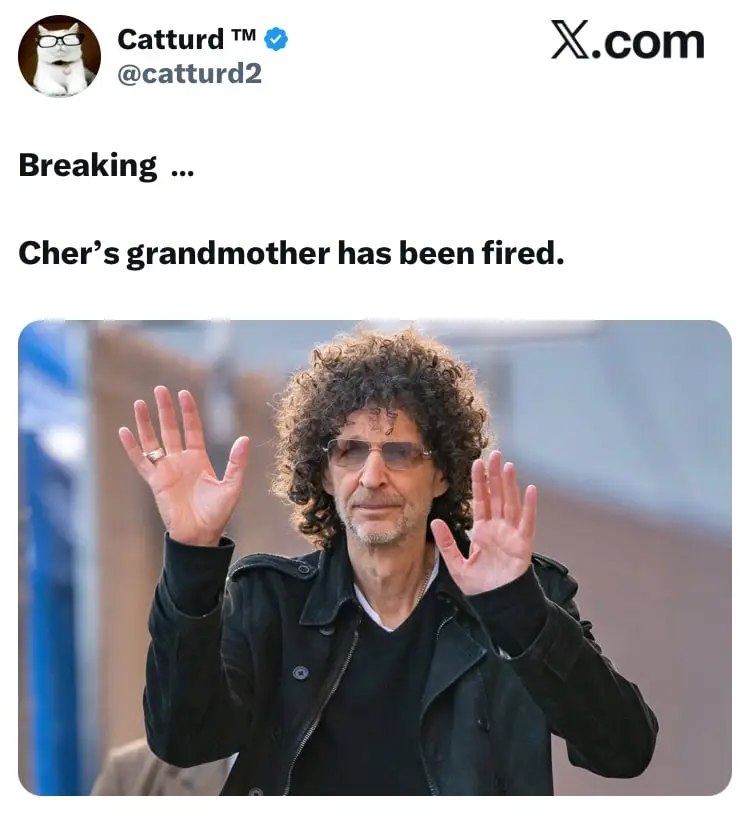Image resolution: width=750 pixels, height=828 pixels.
Task: Click the tinted sunglasses in the photo
Action: [376, 454]
